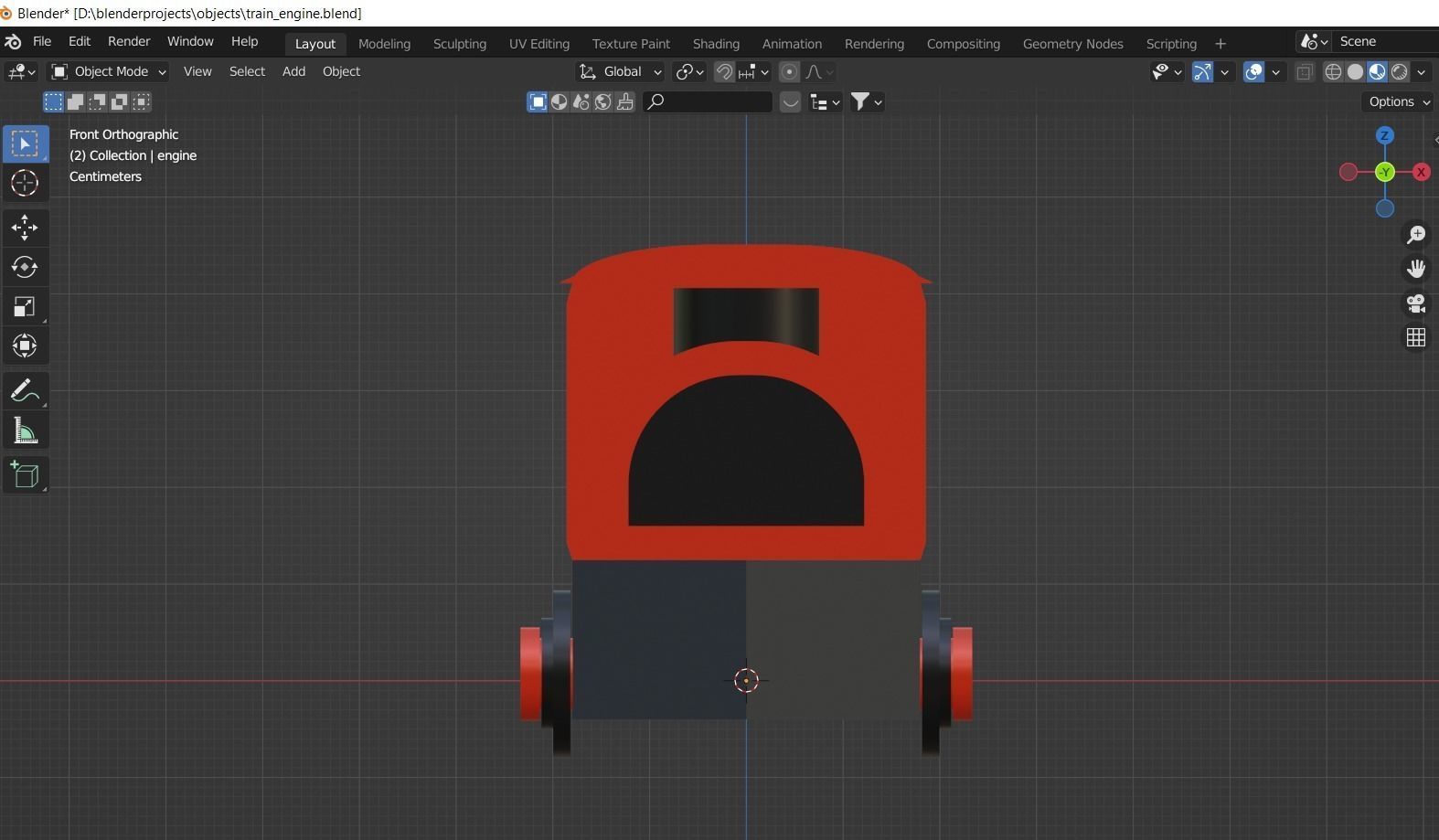Pick the Rotate tool
This screenshot has height=840, width=1439.
[25, 266]
